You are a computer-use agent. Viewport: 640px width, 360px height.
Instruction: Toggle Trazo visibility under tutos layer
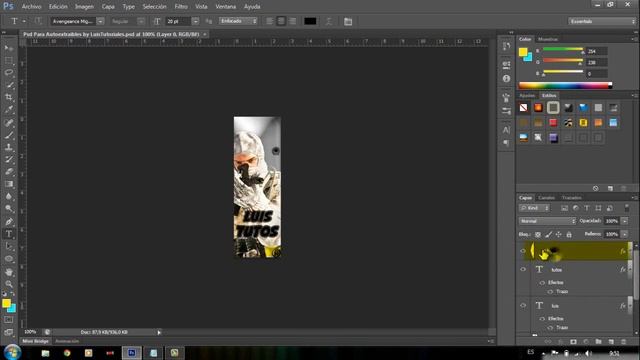550,291
